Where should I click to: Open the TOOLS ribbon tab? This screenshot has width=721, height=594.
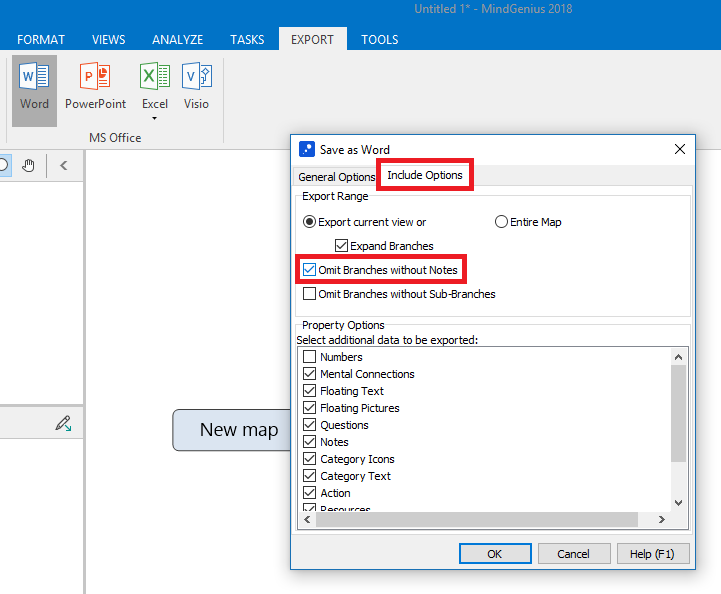point(380,40)
